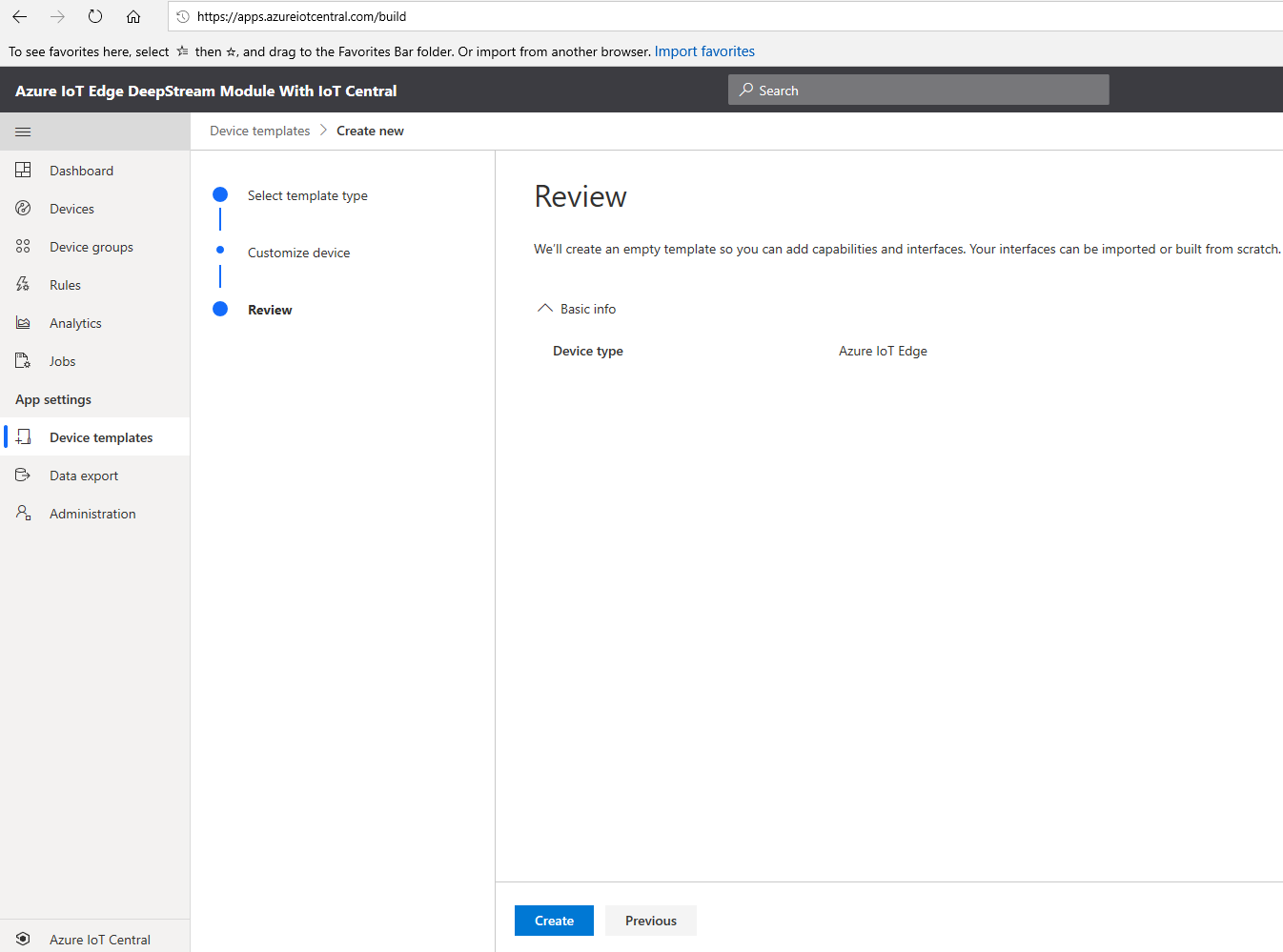Click the Create new breadcrumb text
The height and width of the screenshot is (952, 1283).
pyautogui.click(x=370, y=131)
